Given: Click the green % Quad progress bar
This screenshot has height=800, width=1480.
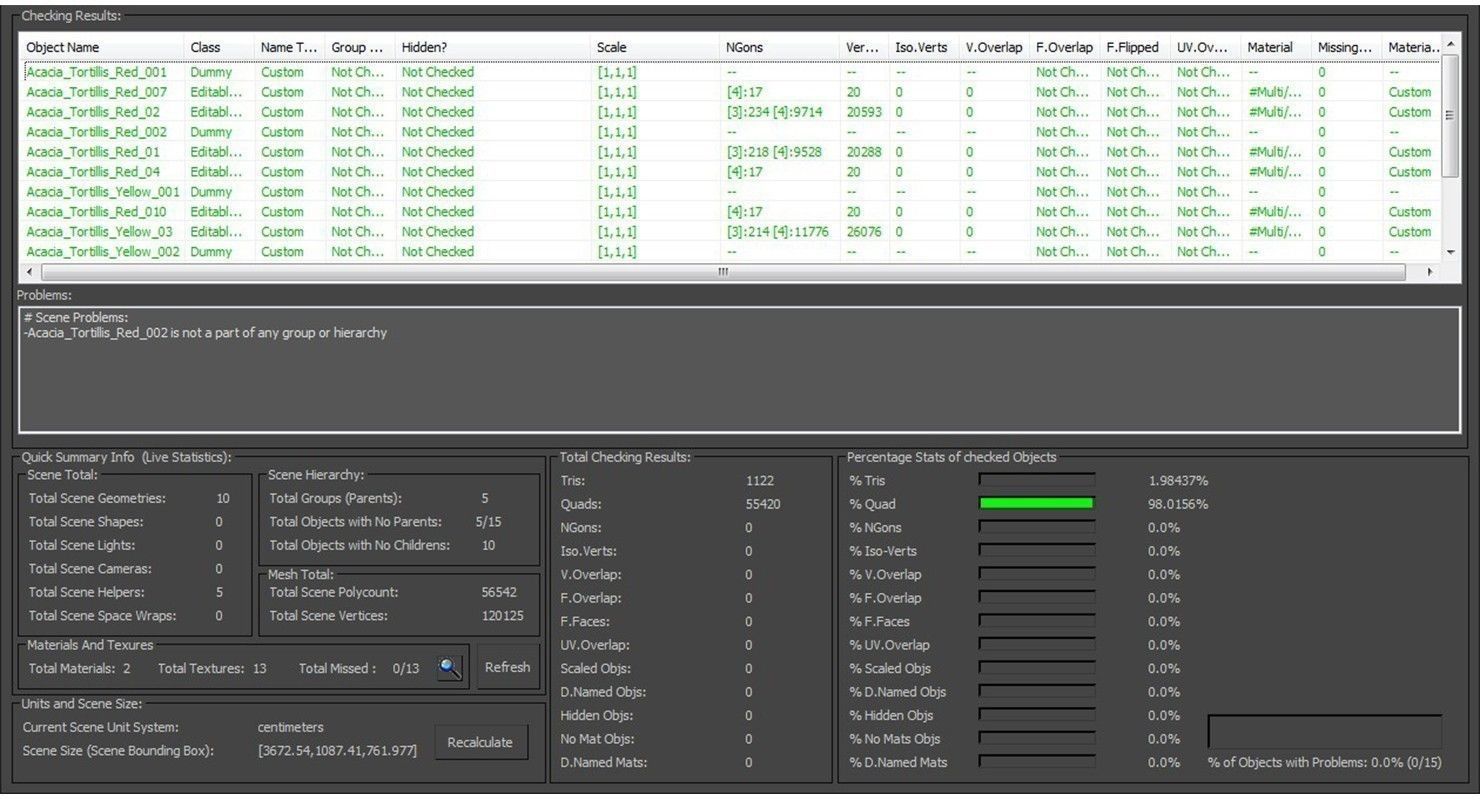Looking at the screenshot, I should [1036, 504].
